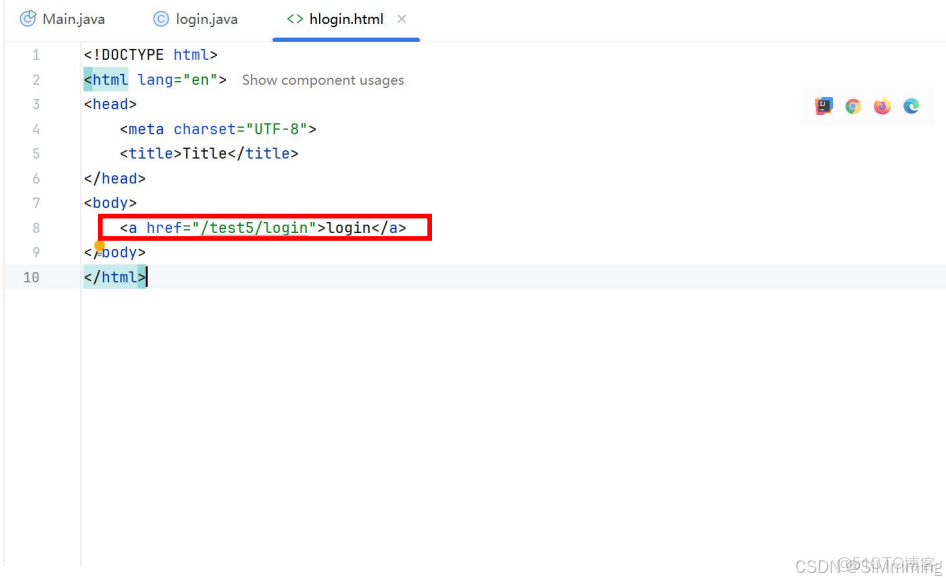Open the page in Chrome
Image resolution: width=946 pixels, height=582 pixels.
(x=852, y=106)
